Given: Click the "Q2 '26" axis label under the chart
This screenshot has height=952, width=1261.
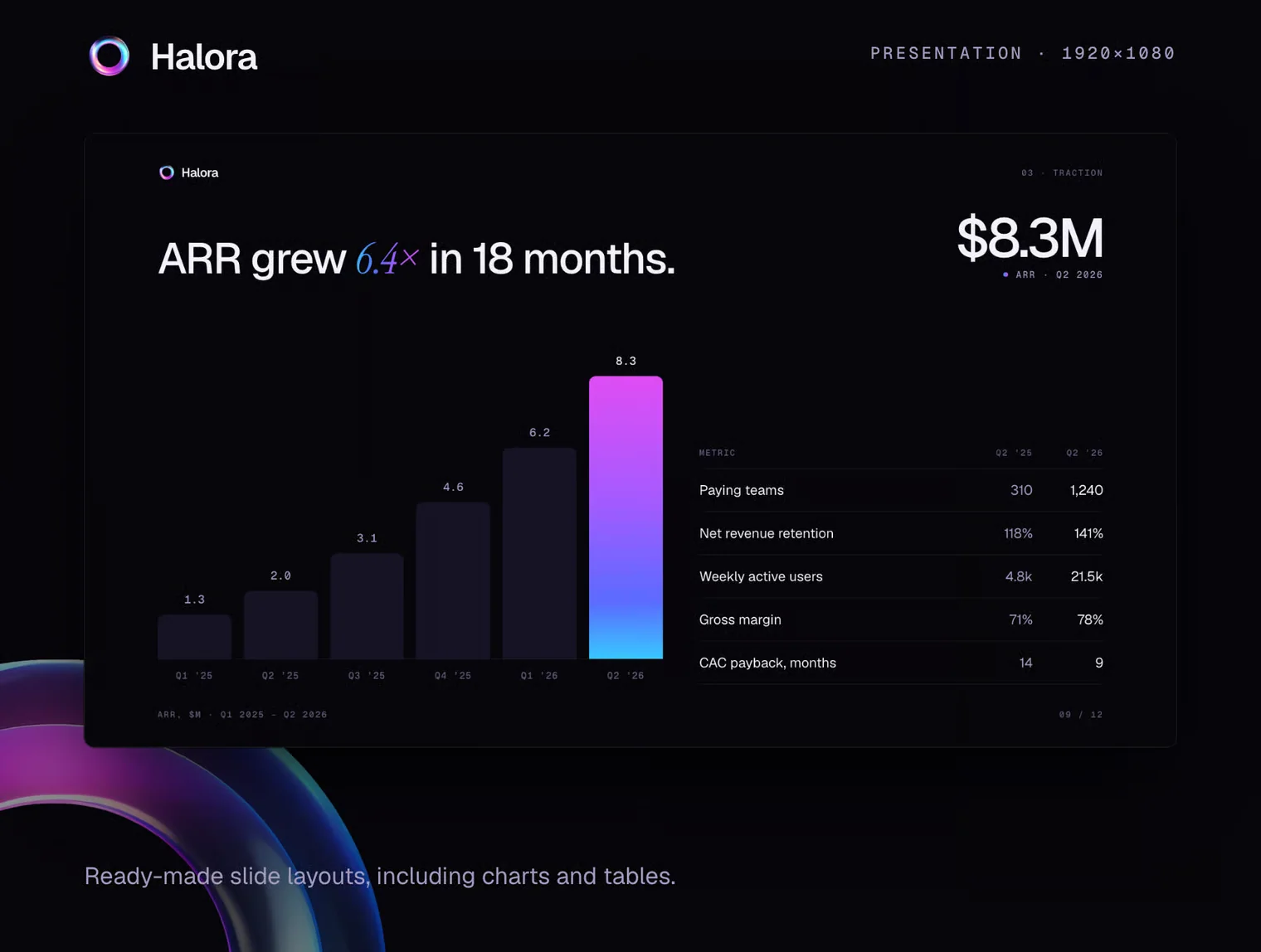Looking at the screenshot, I should point(626,676).
